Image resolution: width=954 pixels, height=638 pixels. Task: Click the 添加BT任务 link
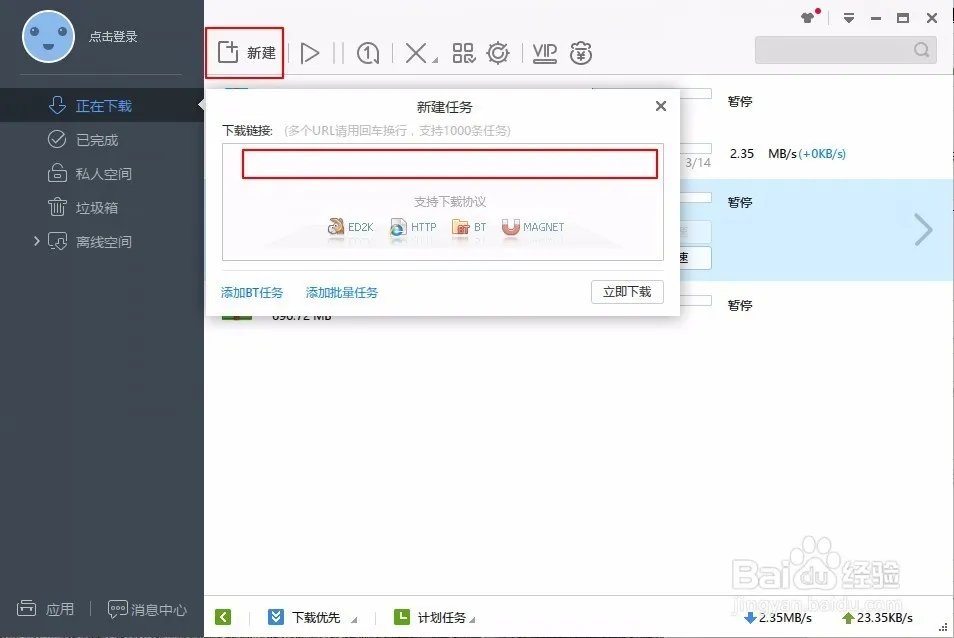click(251, 292)
